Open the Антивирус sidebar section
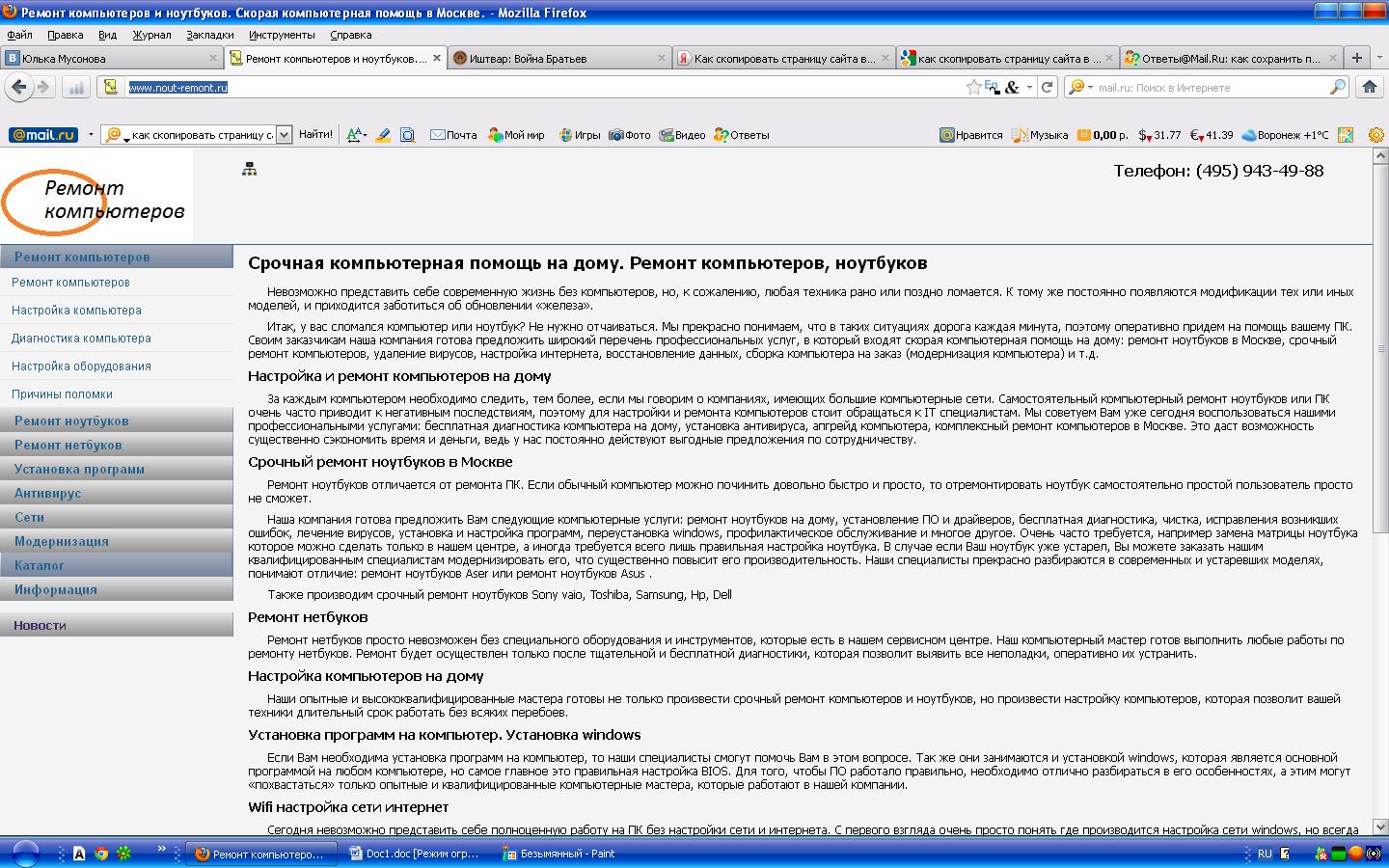 (x=117, y=493)
